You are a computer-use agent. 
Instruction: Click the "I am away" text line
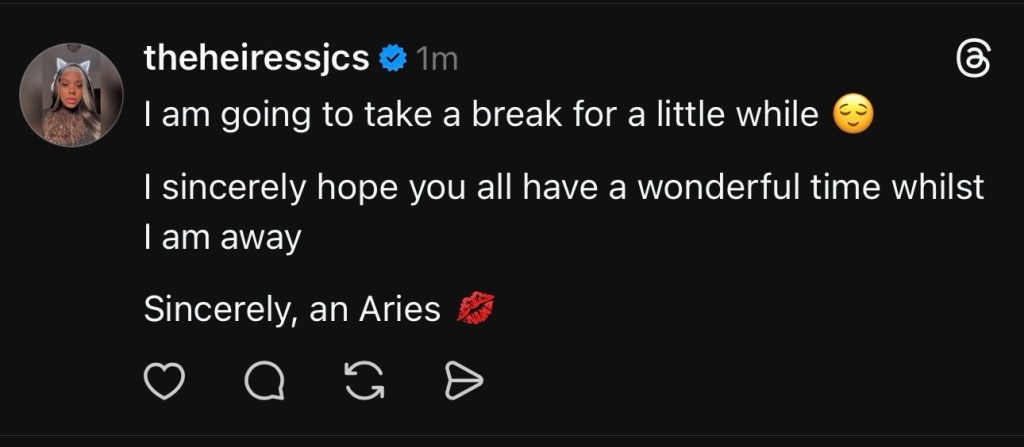[222, 238]
